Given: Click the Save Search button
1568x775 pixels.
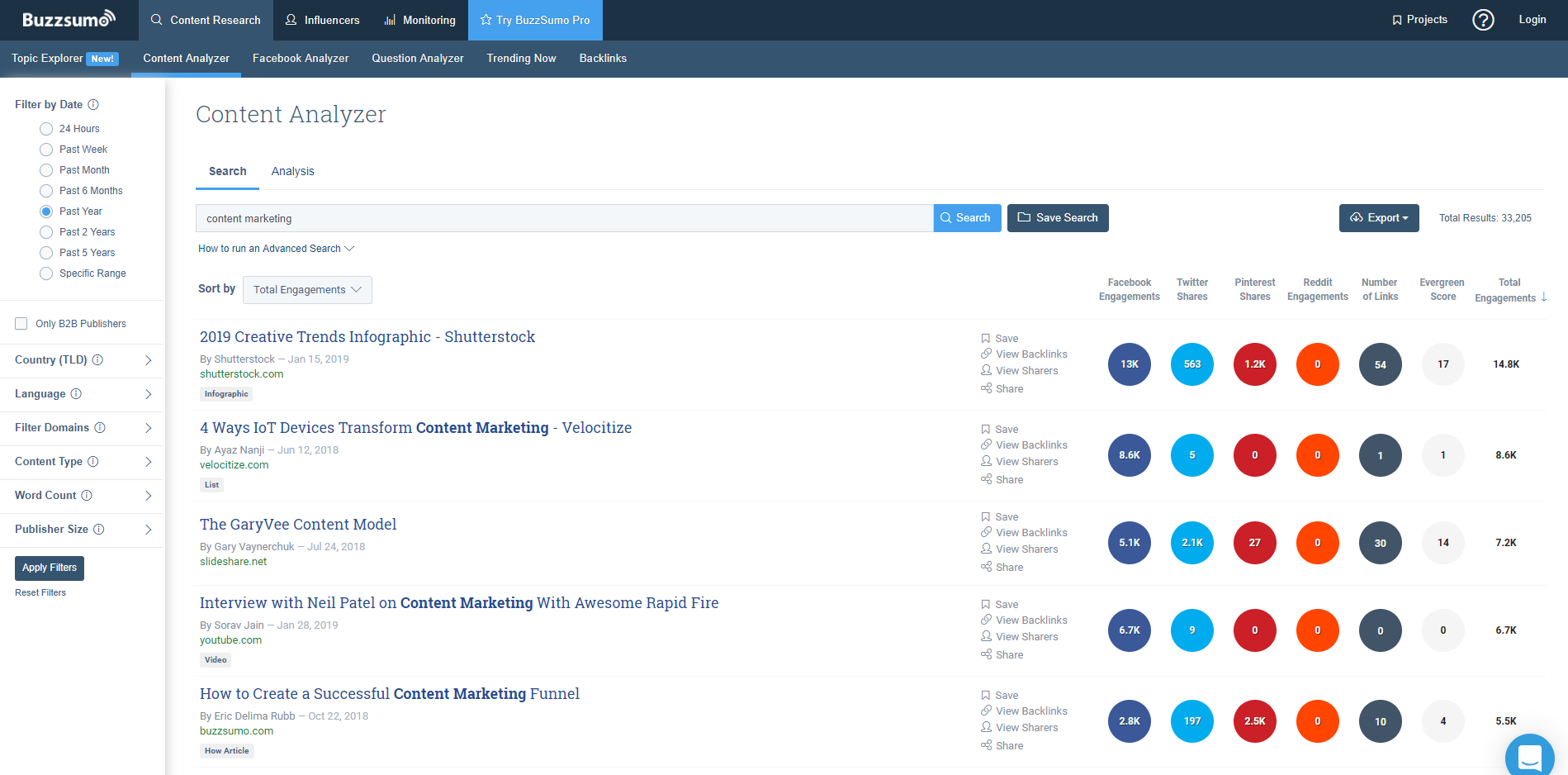Looking at the screenshot, I should 1058,218.
